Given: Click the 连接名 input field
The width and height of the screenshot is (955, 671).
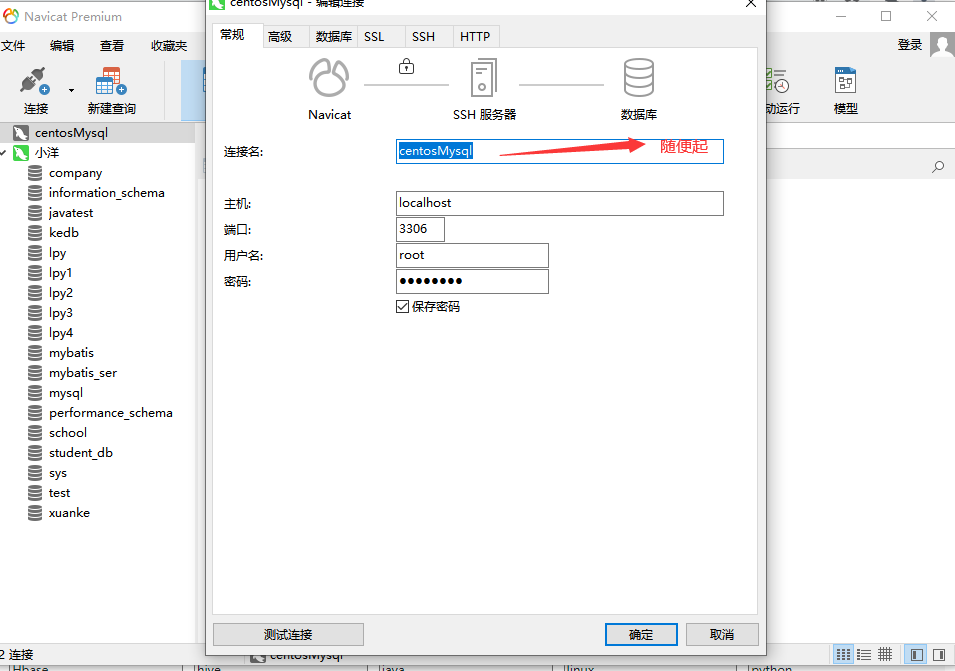Looking at the screenshot, I should [560, 151].
